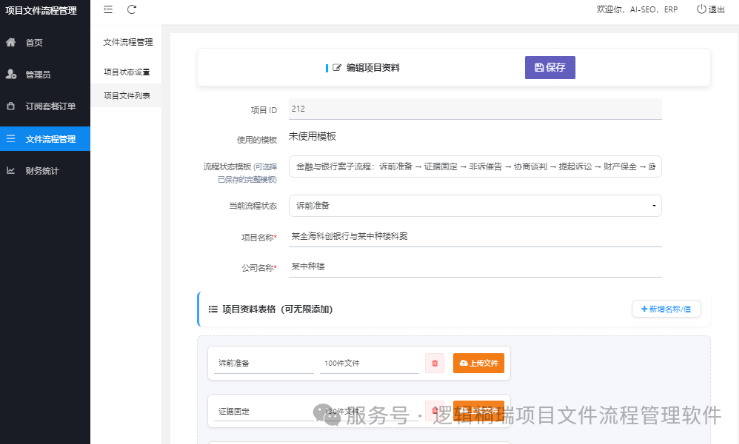
Task: Open 财务统计 chart icon in sidebar
Action: (11, 171)
